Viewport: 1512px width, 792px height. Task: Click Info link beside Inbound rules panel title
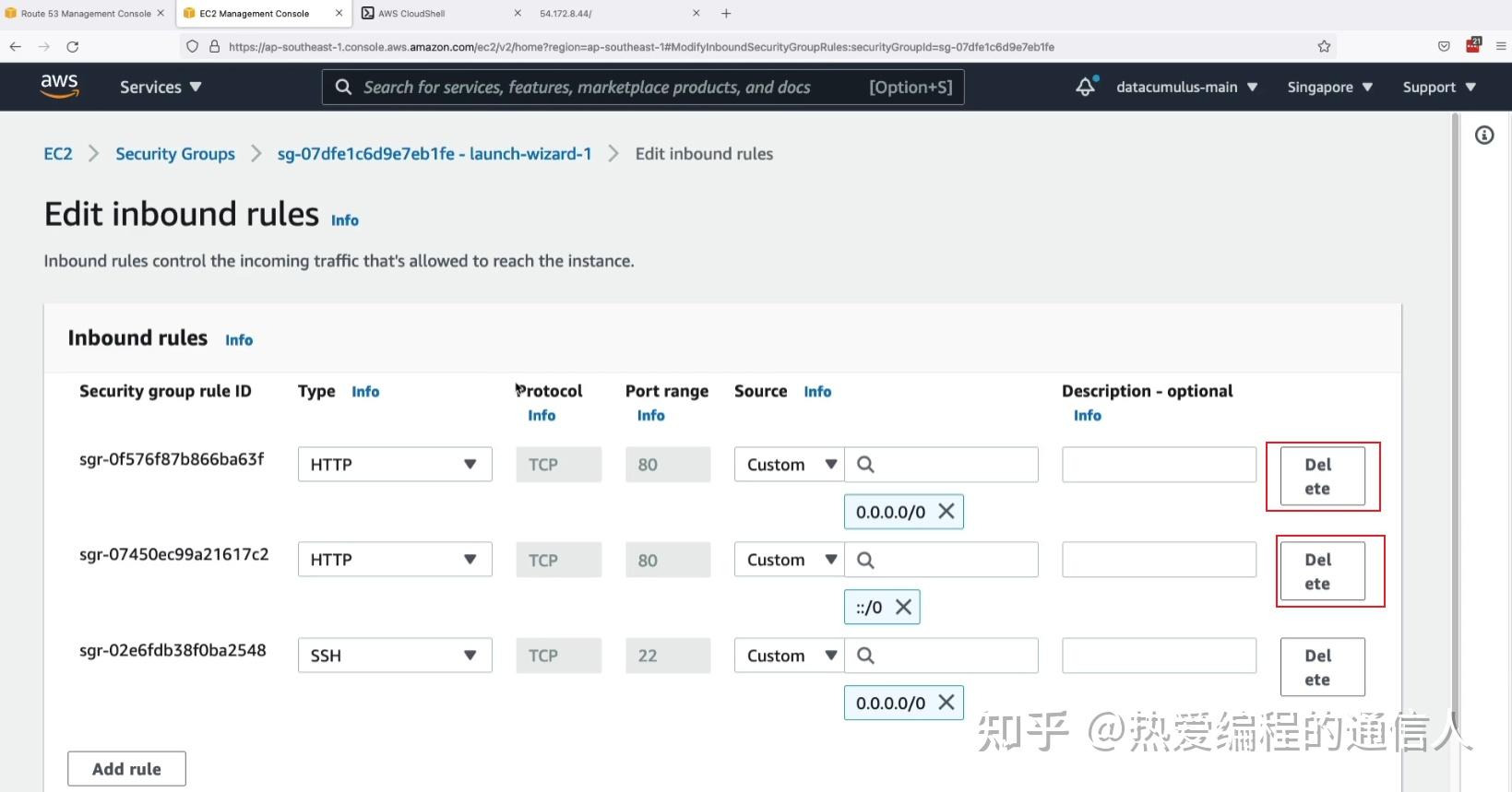point(239,340)
